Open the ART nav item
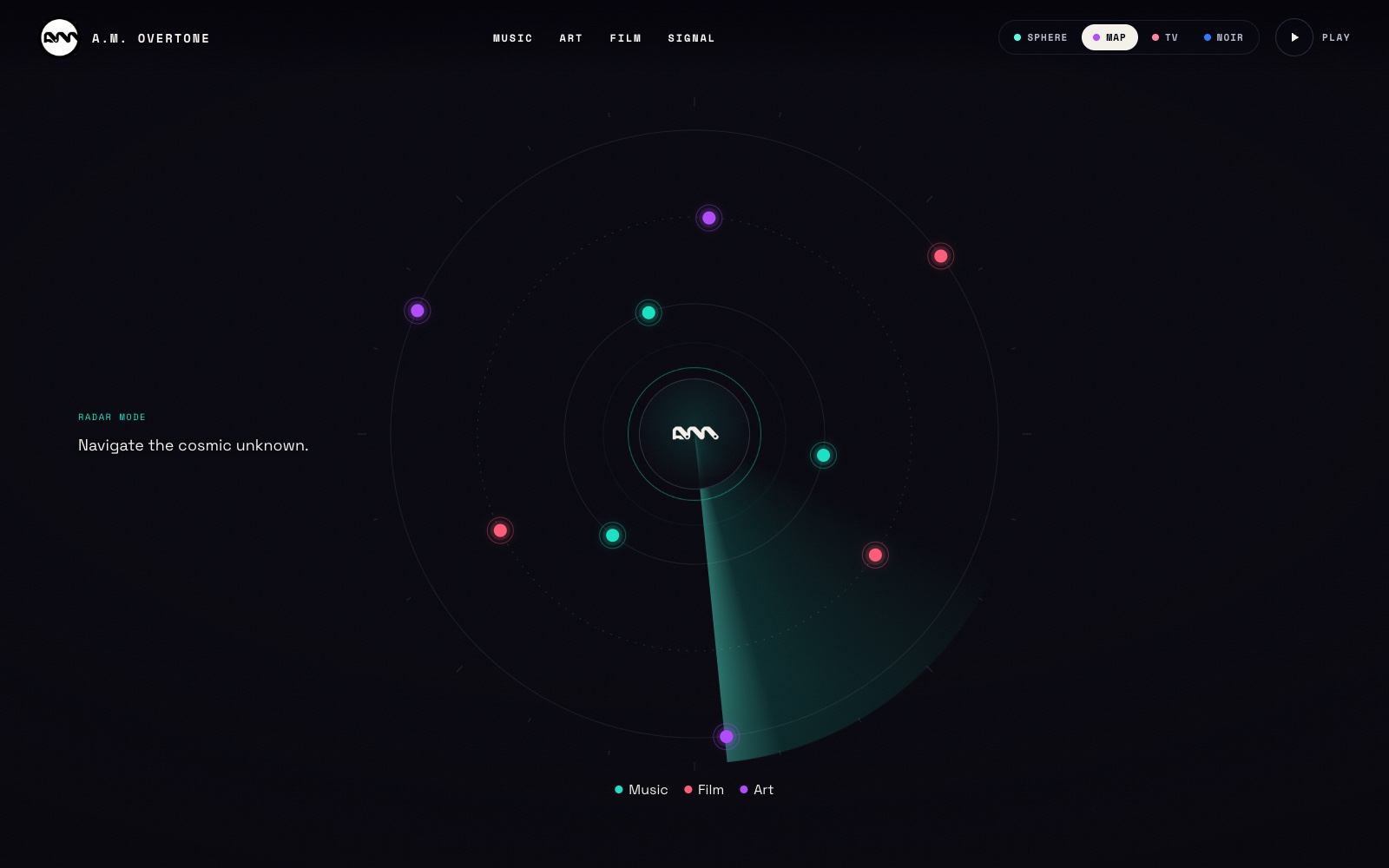 (x=571, y=38)
